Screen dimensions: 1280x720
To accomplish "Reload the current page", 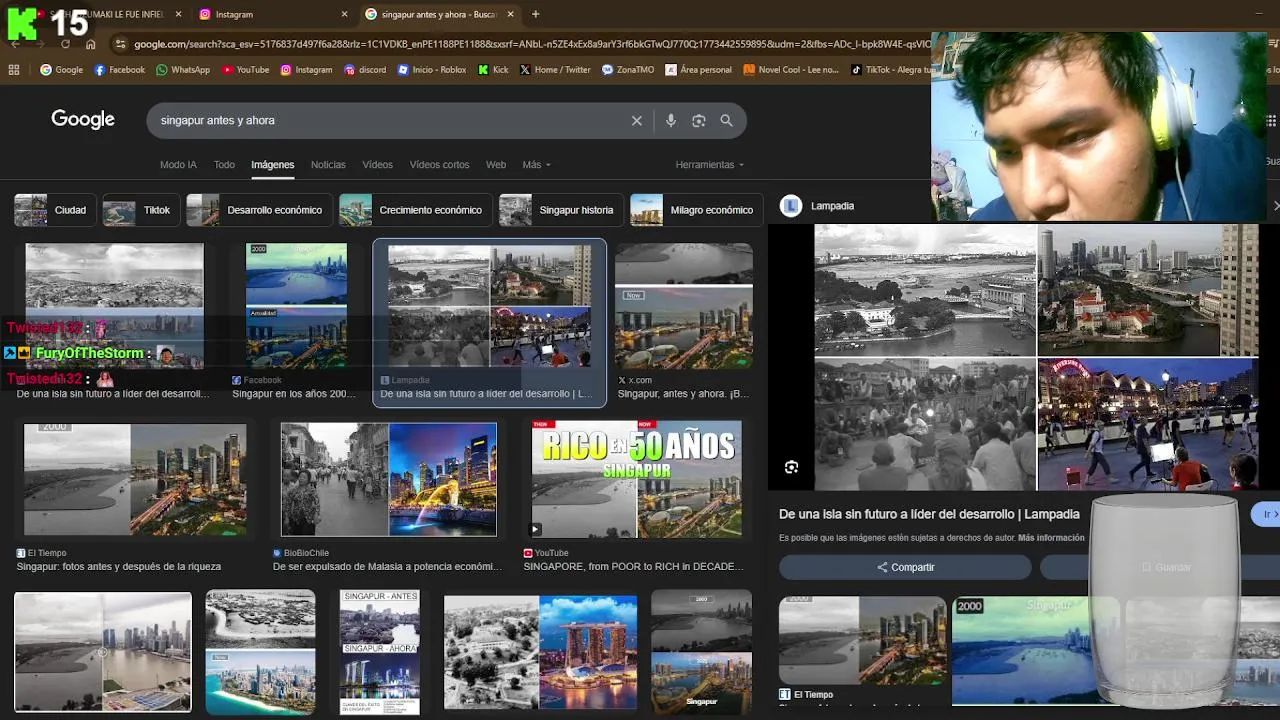I will click(x=65, y=44).
